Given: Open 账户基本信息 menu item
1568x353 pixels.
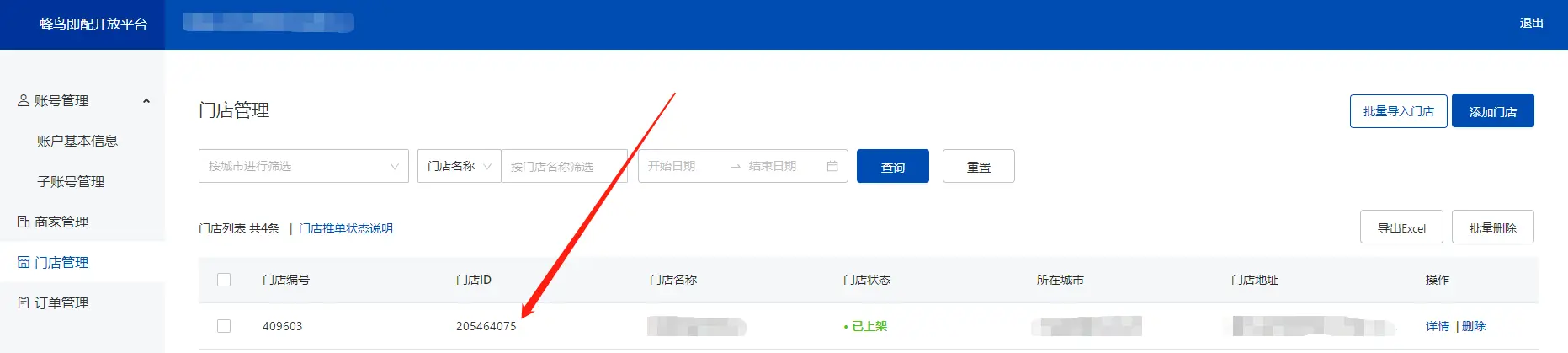Looking at the screenshot, I should [77, 141].
